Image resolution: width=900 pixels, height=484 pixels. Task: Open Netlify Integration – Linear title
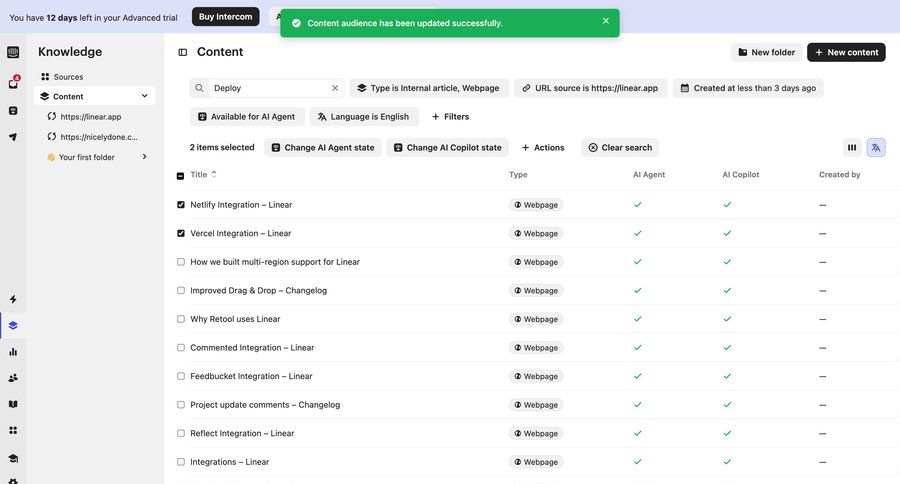click(241, 204)
